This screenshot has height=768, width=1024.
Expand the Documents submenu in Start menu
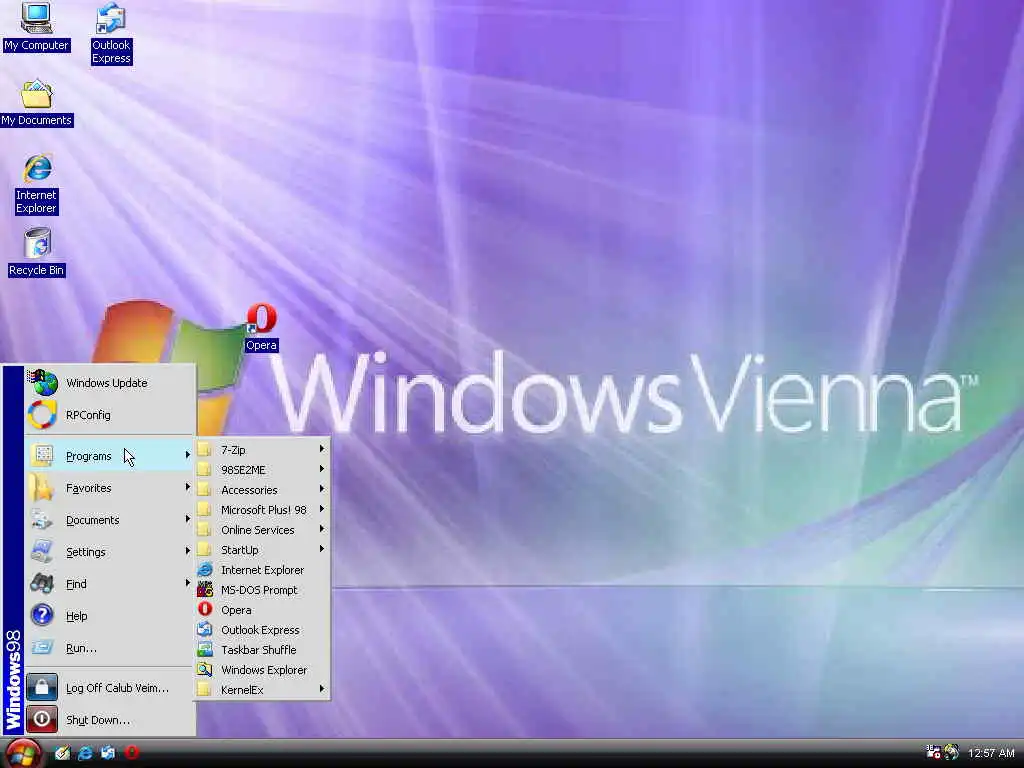coord(110,520)
